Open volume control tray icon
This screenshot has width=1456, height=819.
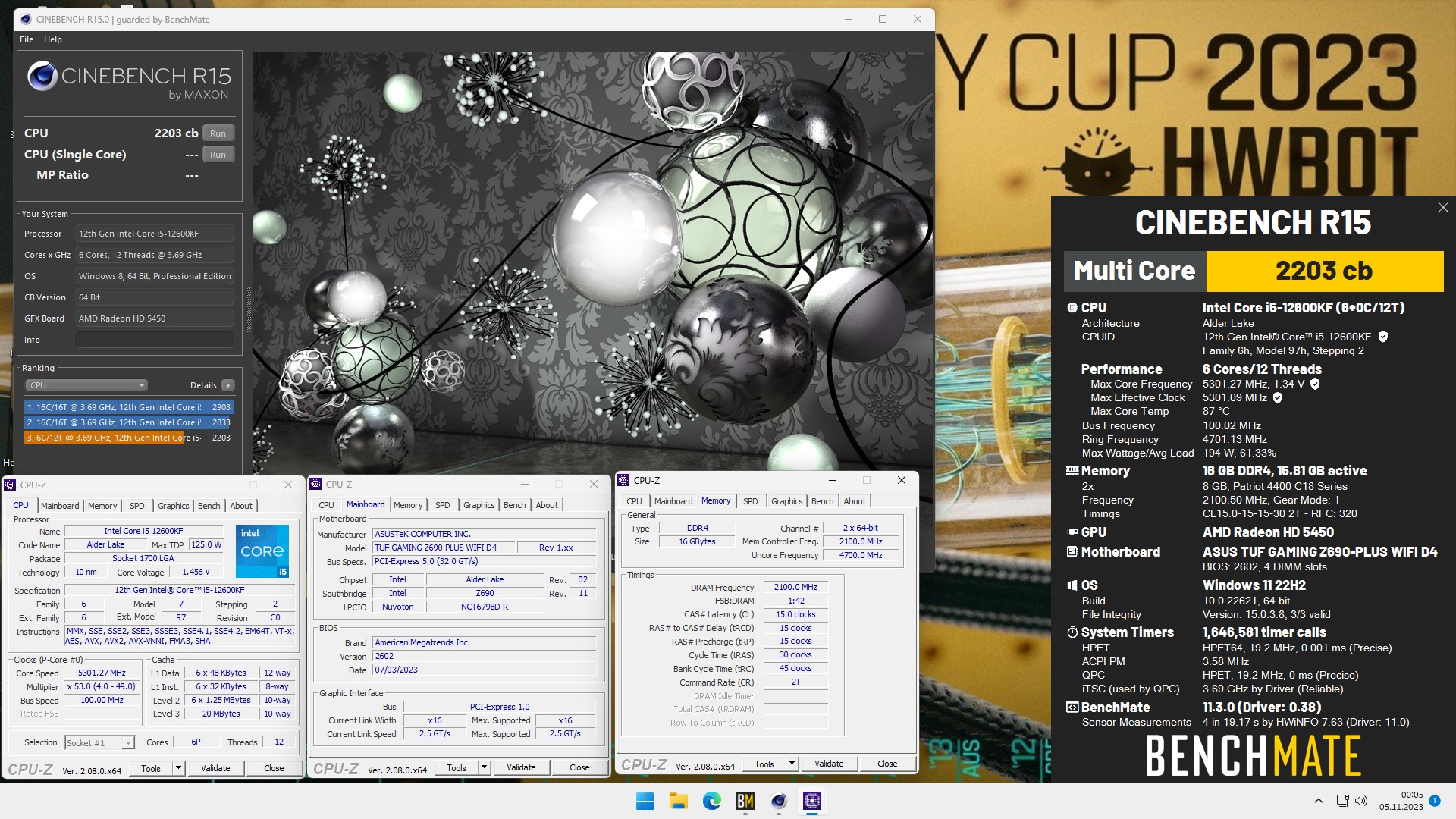(1361, 801)
